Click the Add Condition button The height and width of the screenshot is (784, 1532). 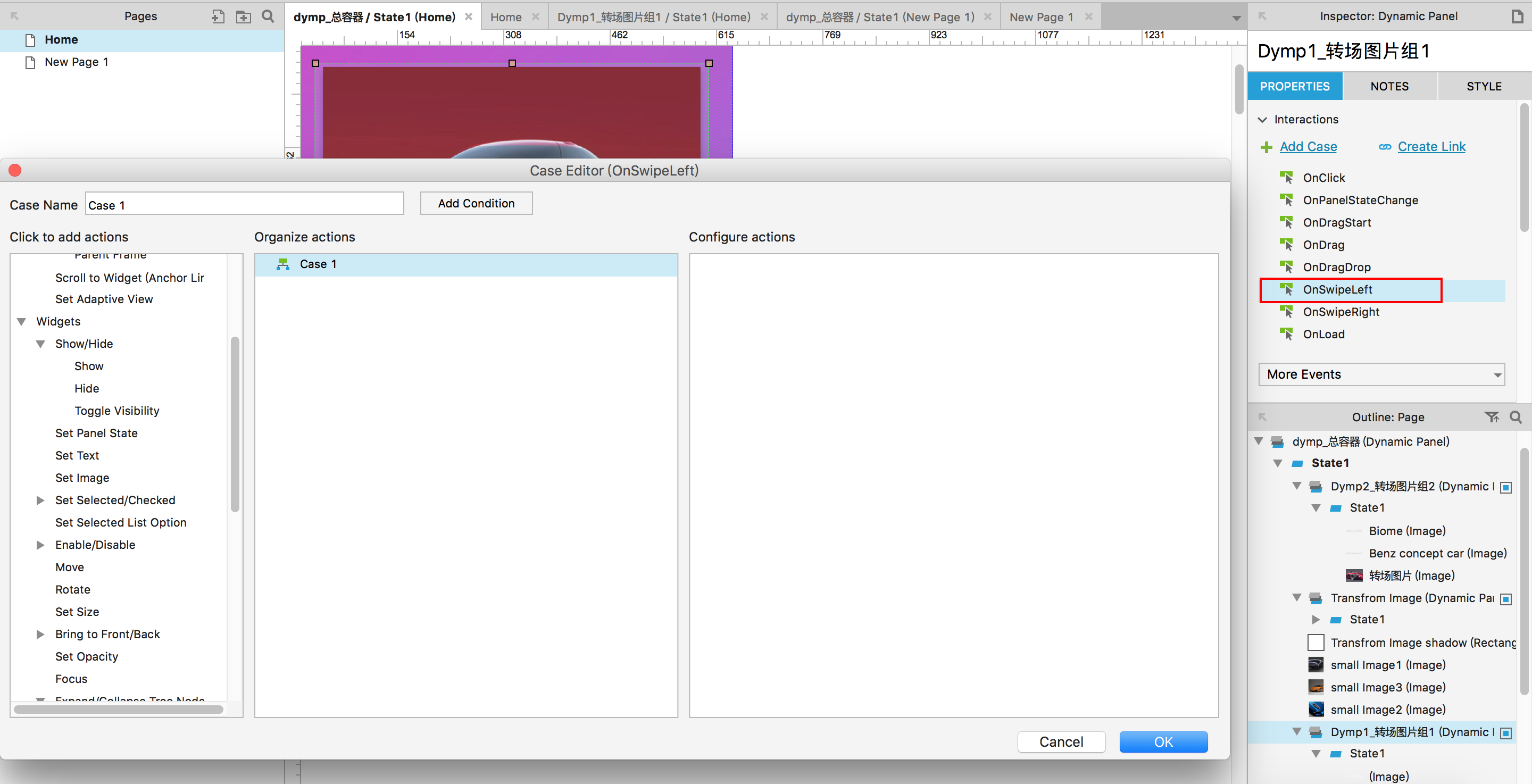(x=476, y=203)
